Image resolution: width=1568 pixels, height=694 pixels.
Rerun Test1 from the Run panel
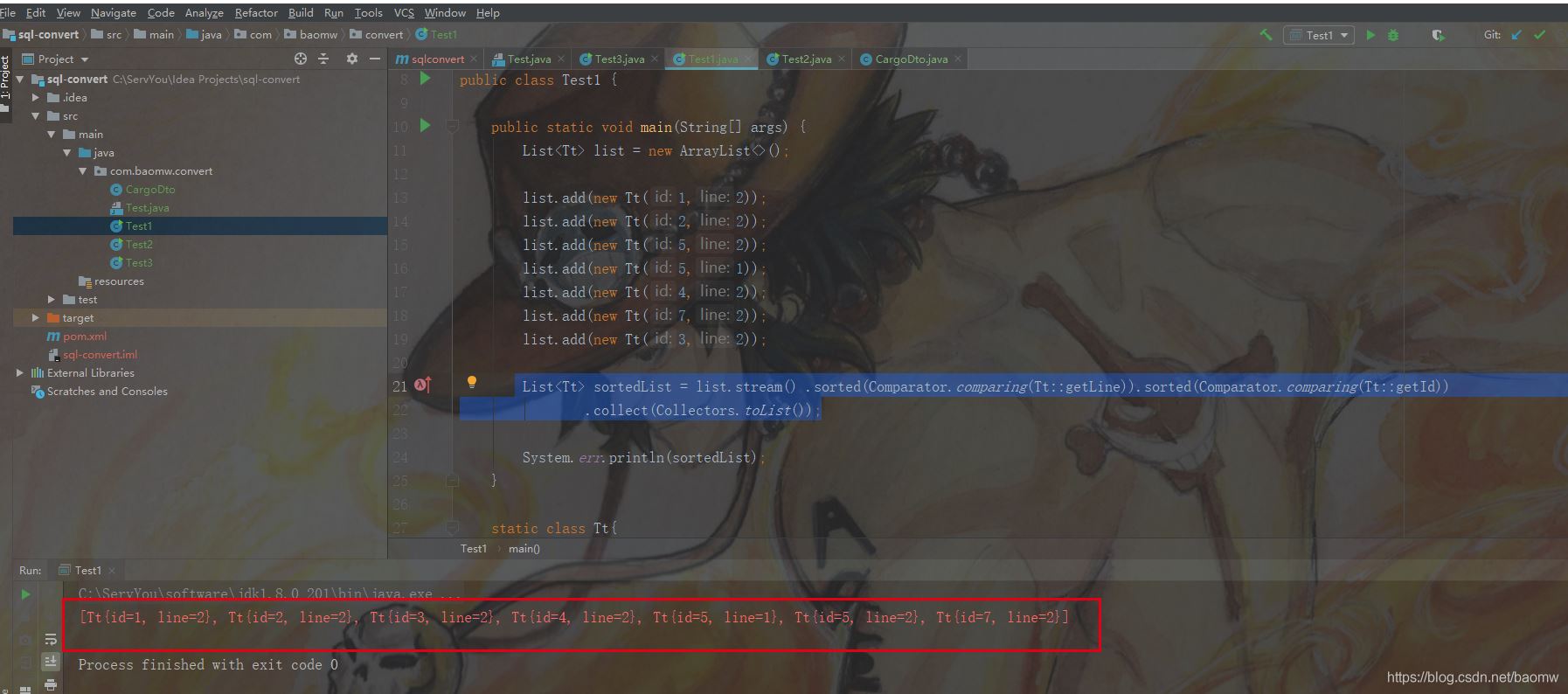[x=25, y=594]
